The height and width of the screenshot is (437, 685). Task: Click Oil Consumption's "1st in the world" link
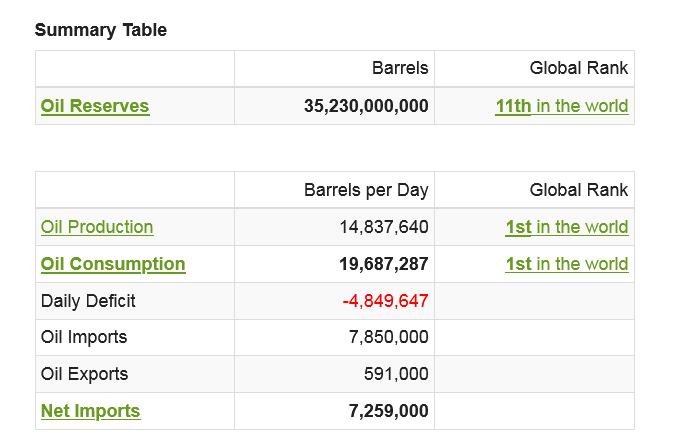click(566, 264)
